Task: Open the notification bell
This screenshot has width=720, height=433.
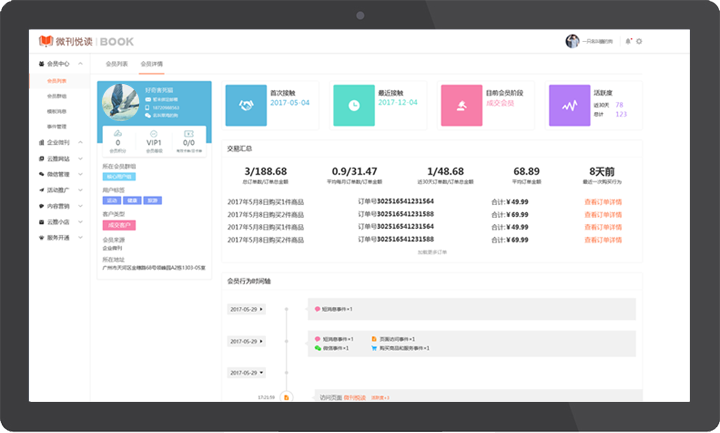Action: pyautogui.click(x=628, y=41)
